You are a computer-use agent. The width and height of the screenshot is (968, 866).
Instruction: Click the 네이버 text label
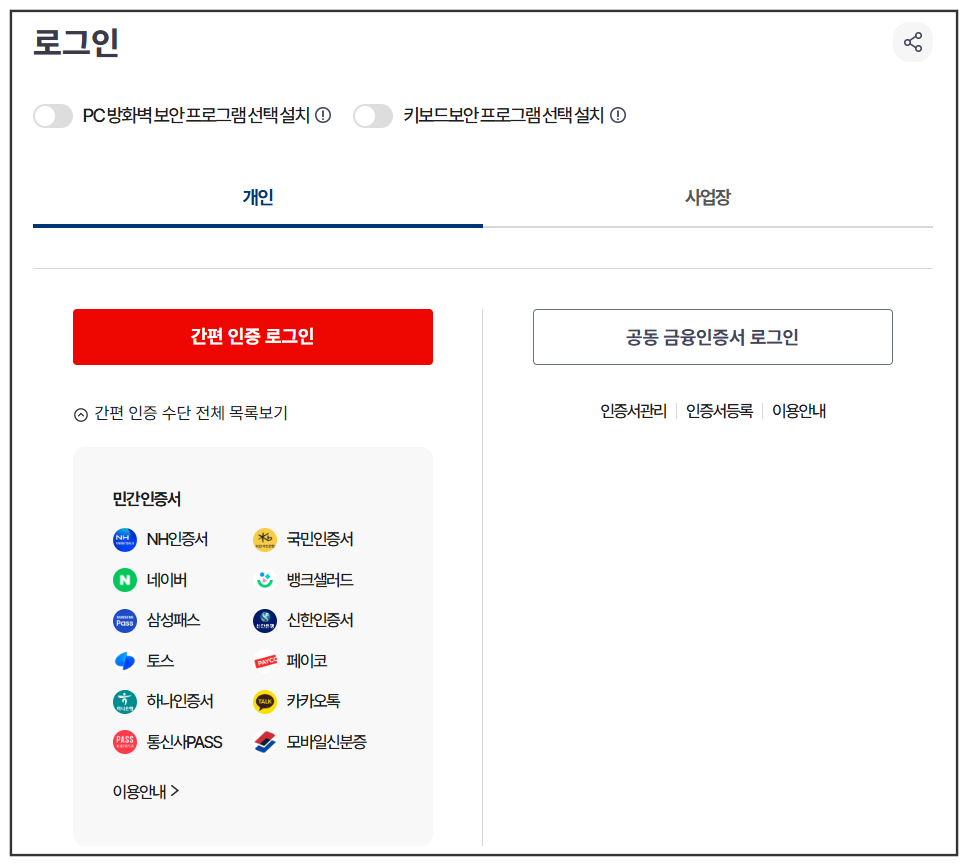167,580
